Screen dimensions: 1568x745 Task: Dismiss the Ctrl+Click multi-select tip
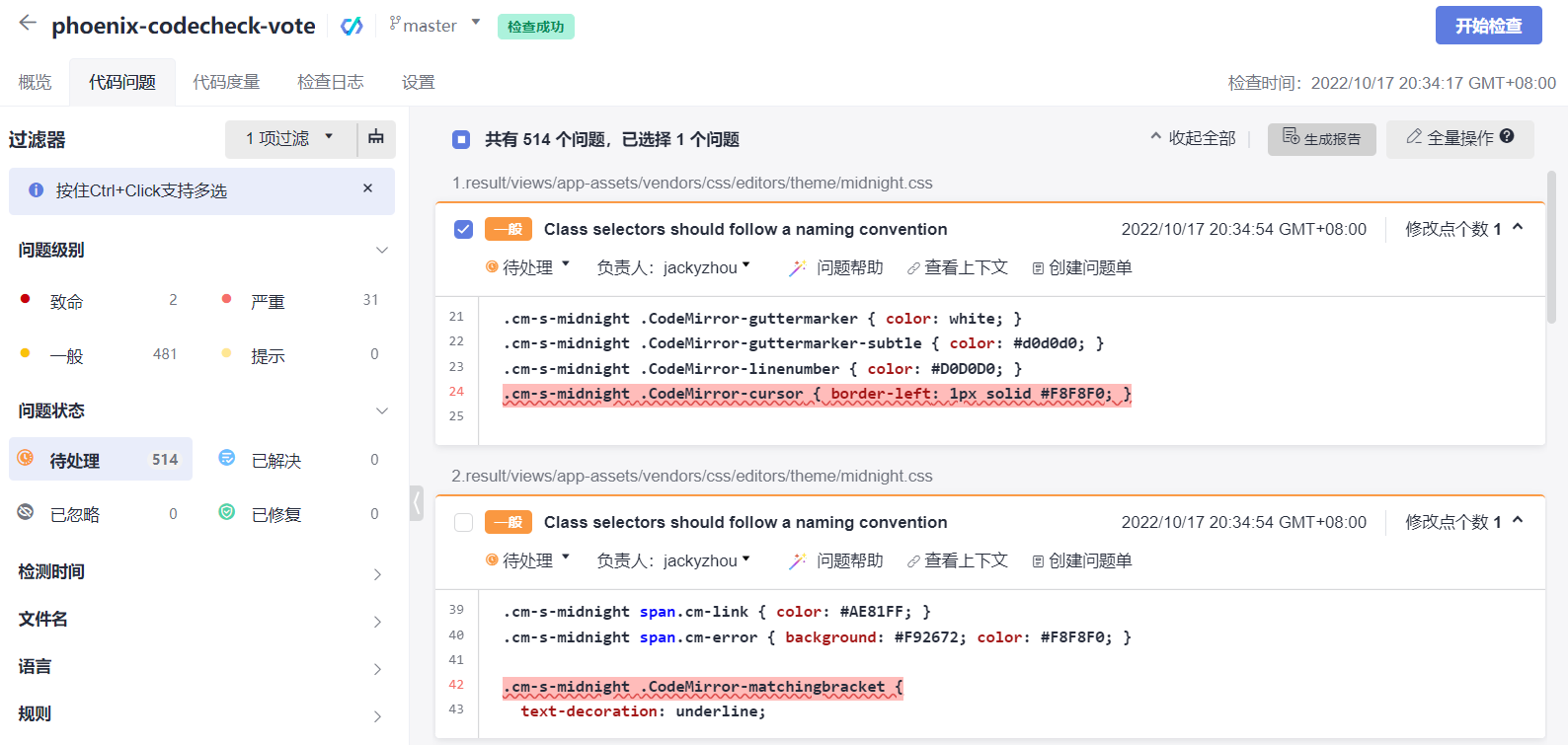click(x=368, y=188)
